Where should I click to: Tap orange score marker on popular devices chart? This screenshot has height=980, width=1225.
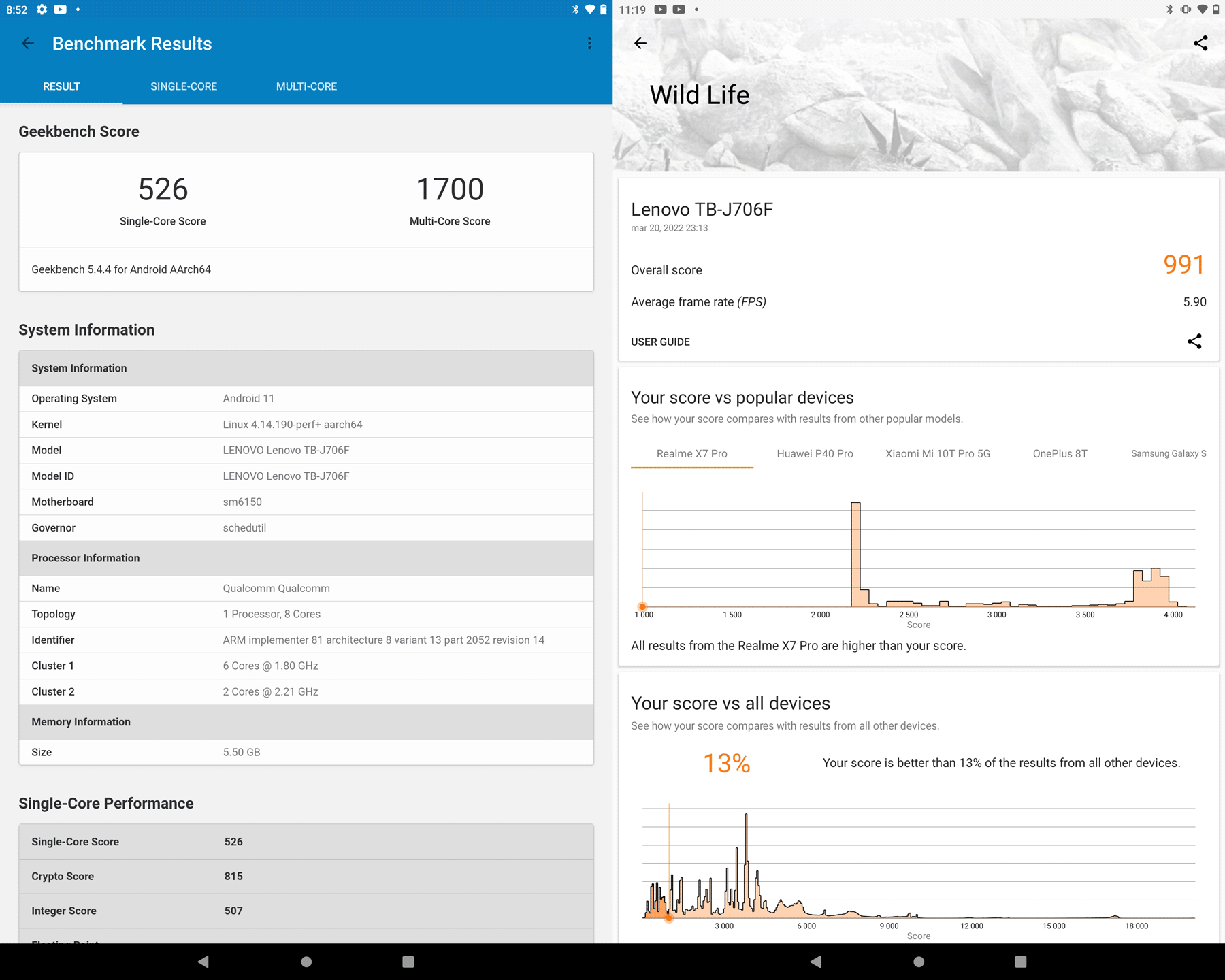click(x=642, y=606)
